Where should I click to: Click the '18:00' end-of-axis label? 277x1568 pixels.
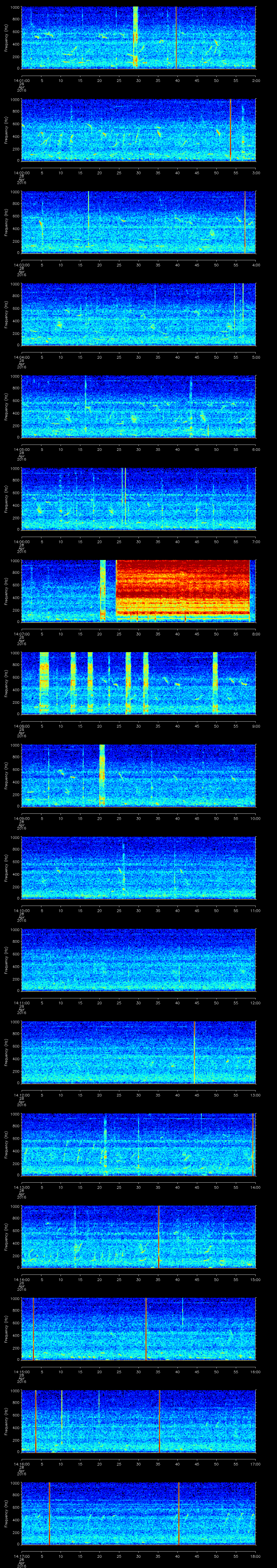point(256,1556)
